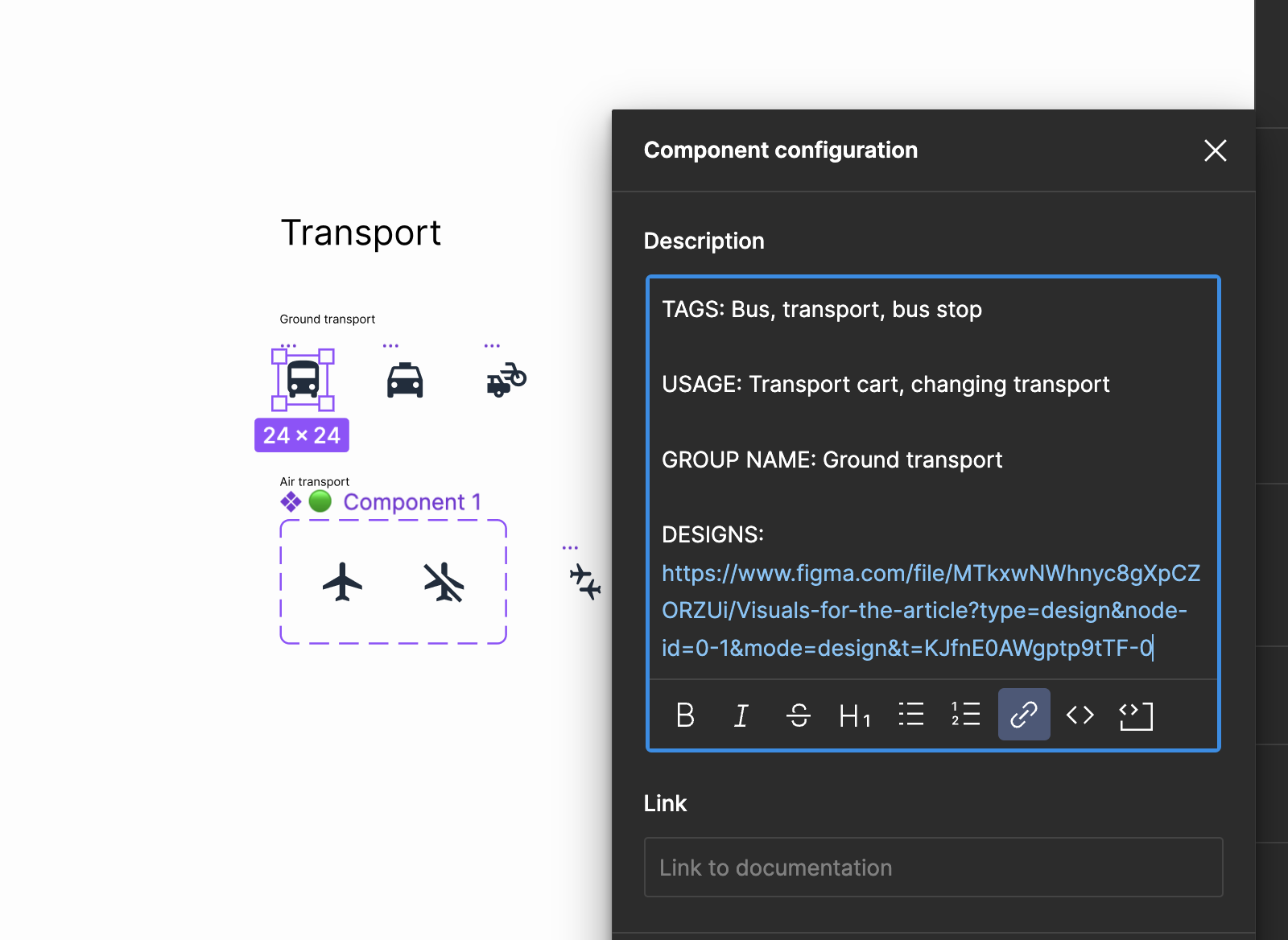Click the Component 1 label
Image resolution: width=1288 pixels, height=940 pixels.
(411, 502)
